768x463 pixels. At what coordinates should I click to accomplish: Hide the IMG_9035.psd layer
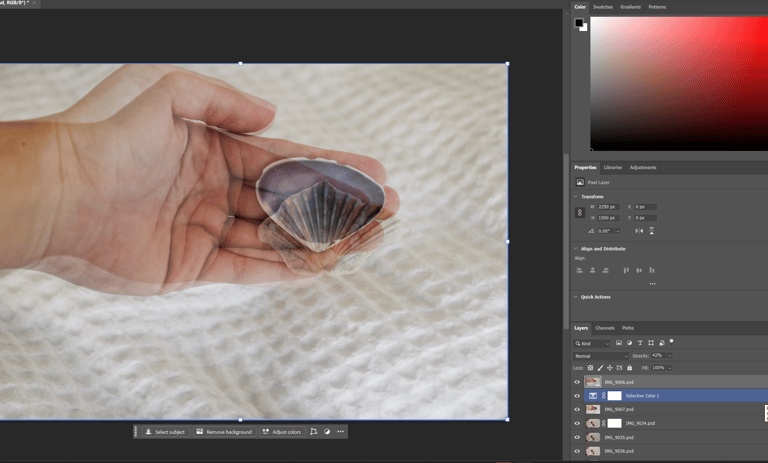577,437
